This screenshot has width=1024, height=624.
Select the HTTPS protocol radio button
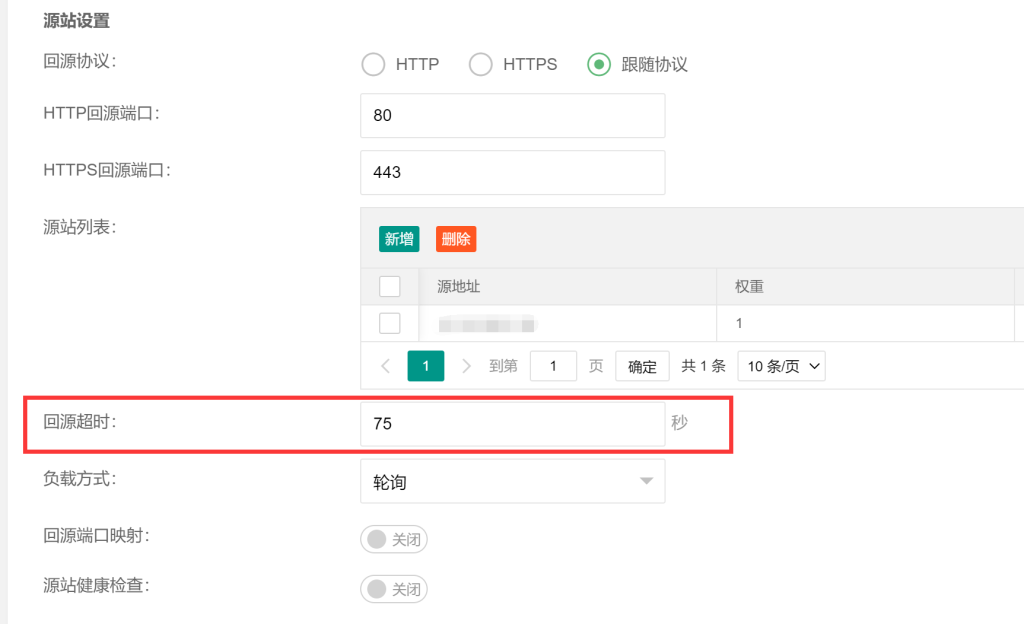tap(481, 64)
